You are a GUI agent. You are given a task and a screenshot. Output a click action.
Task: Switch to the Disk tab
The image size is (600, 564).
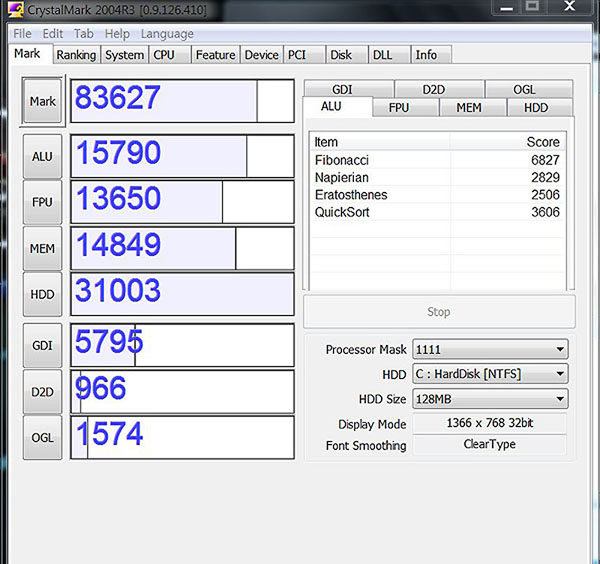point(347,55)
